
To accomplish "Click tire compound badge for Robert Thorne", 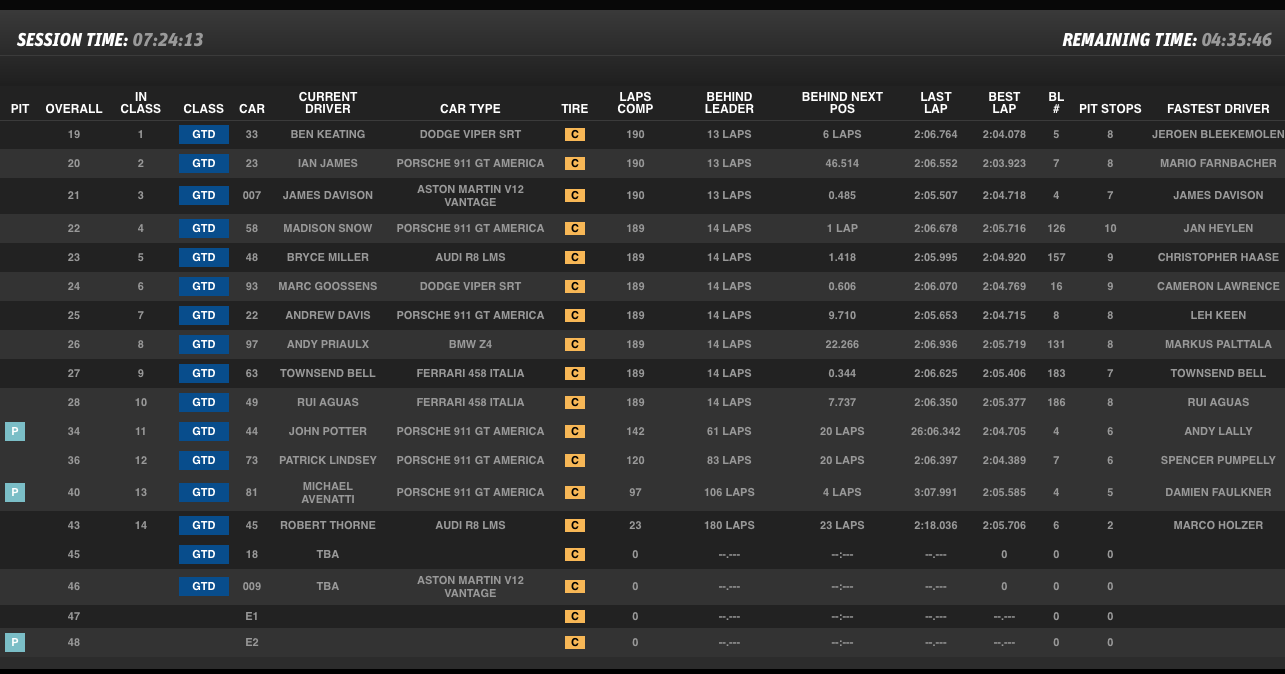I will [574, 525].
